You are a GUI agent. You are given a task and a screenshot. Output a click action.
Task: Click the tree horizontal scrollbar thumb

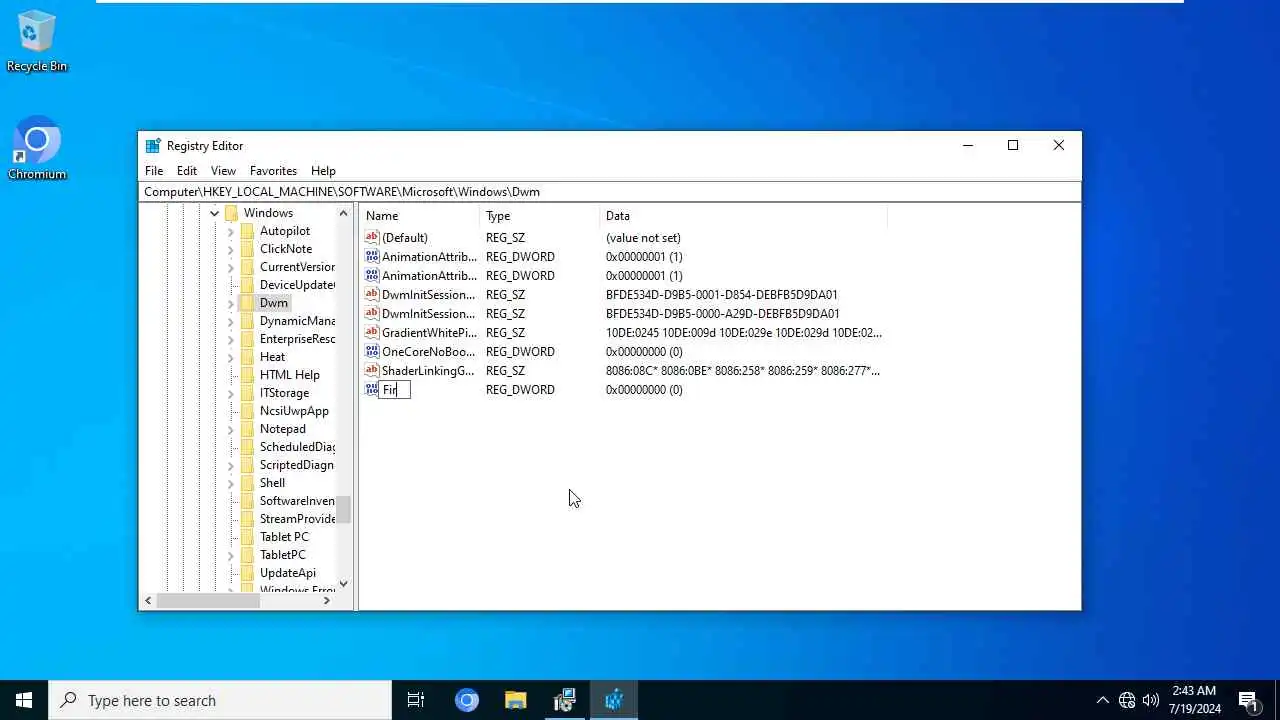(x=207, y=600)
